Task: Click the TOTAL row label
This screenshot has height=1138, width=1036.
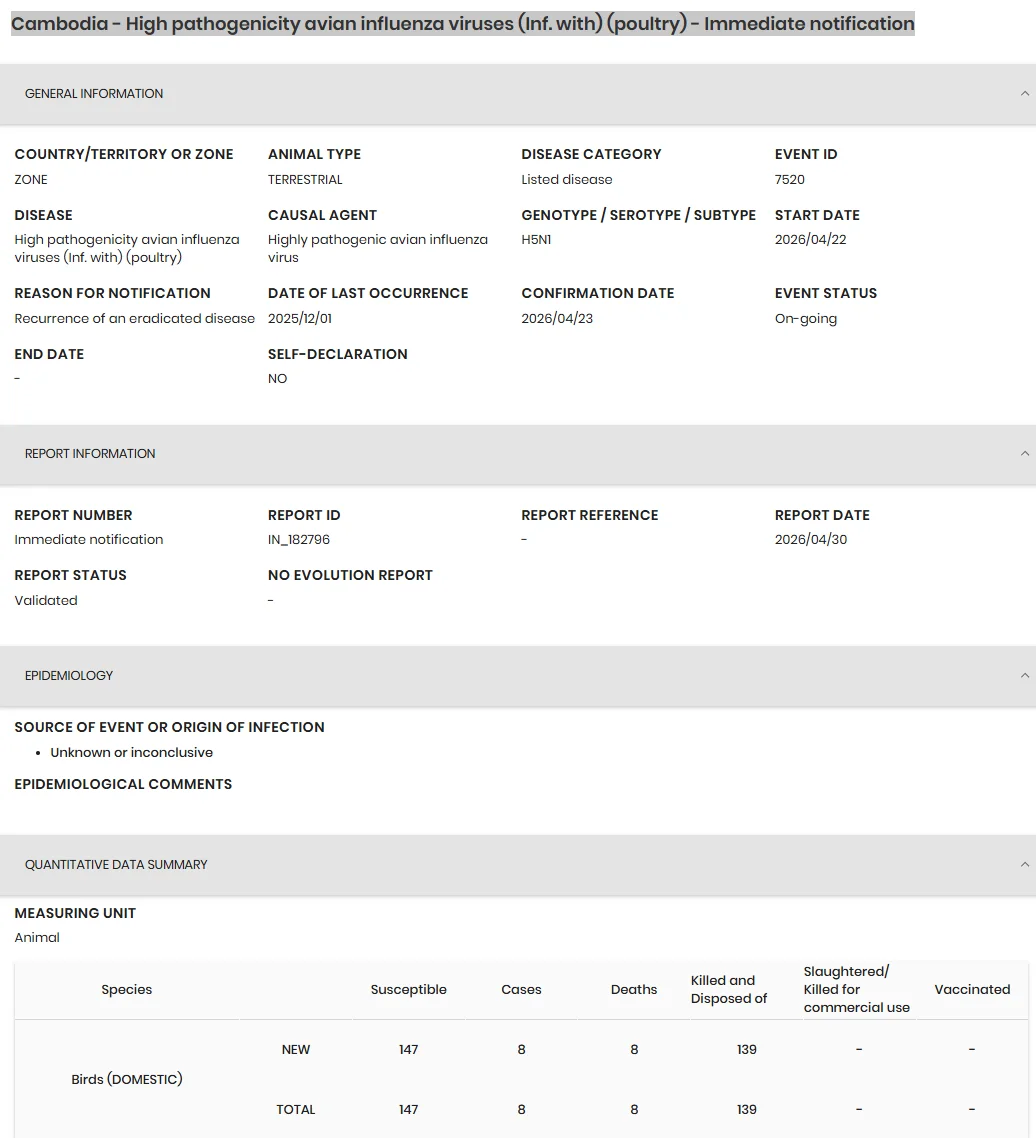Action: [x=295, y=1109]
